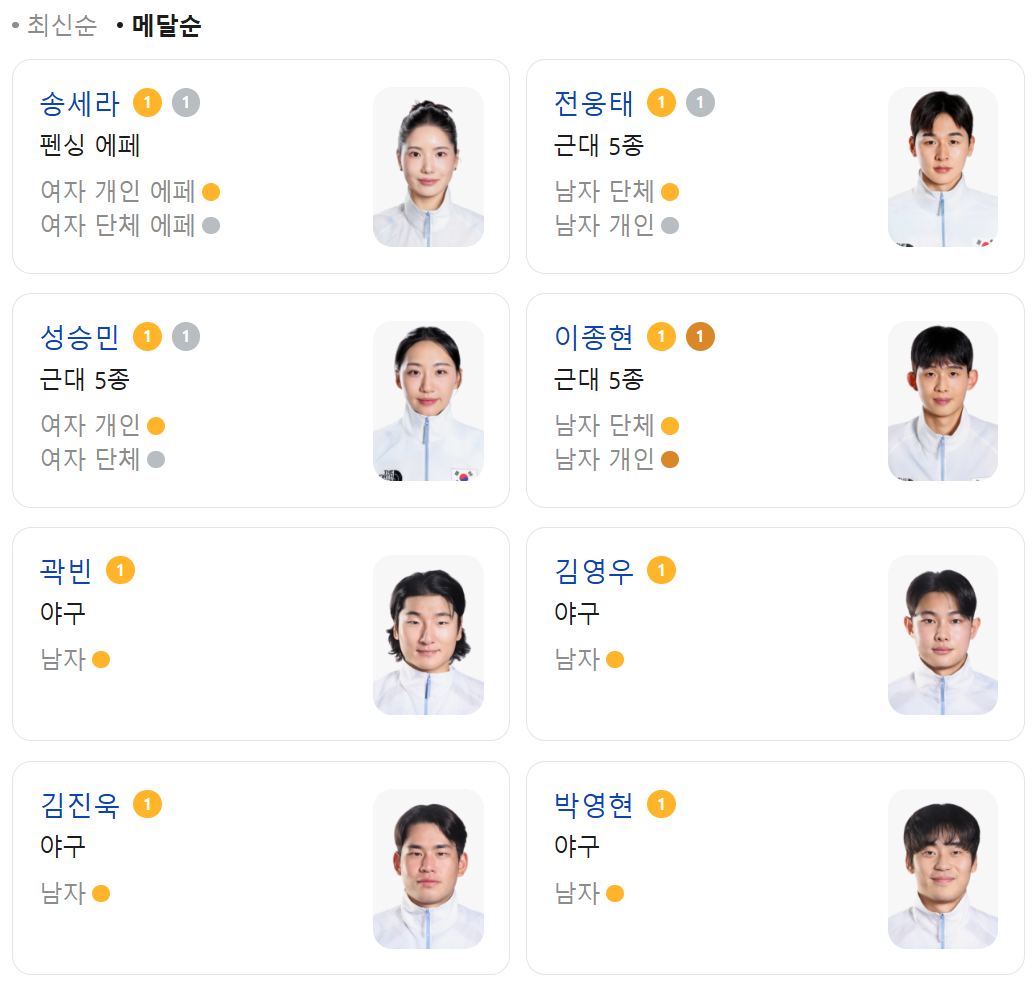Select the 메달순 medal-order sort tab
Screen dimensions: 1032x989
[x=166, y=26]
